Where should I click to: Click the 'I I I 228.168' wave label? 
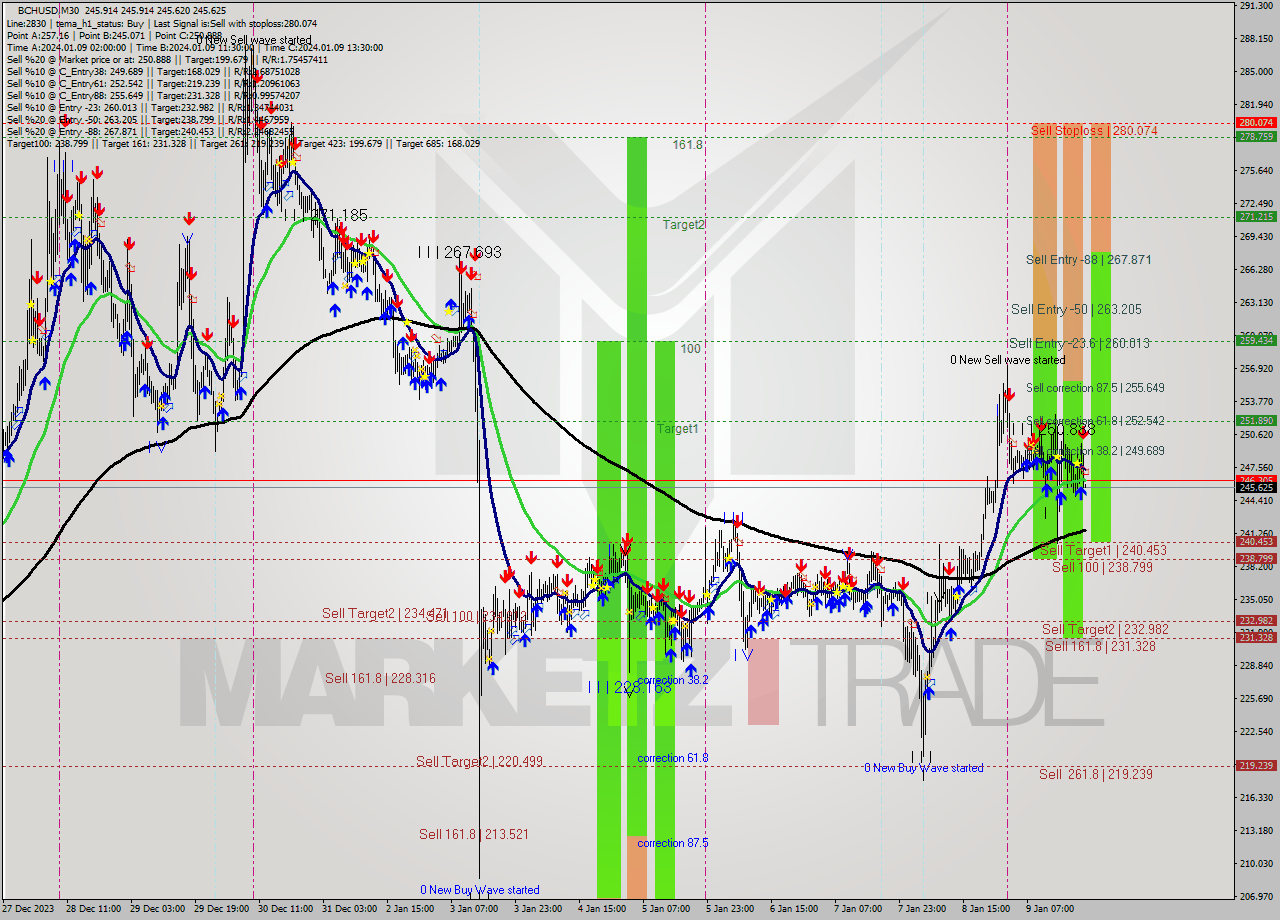[x=629, y=688]
